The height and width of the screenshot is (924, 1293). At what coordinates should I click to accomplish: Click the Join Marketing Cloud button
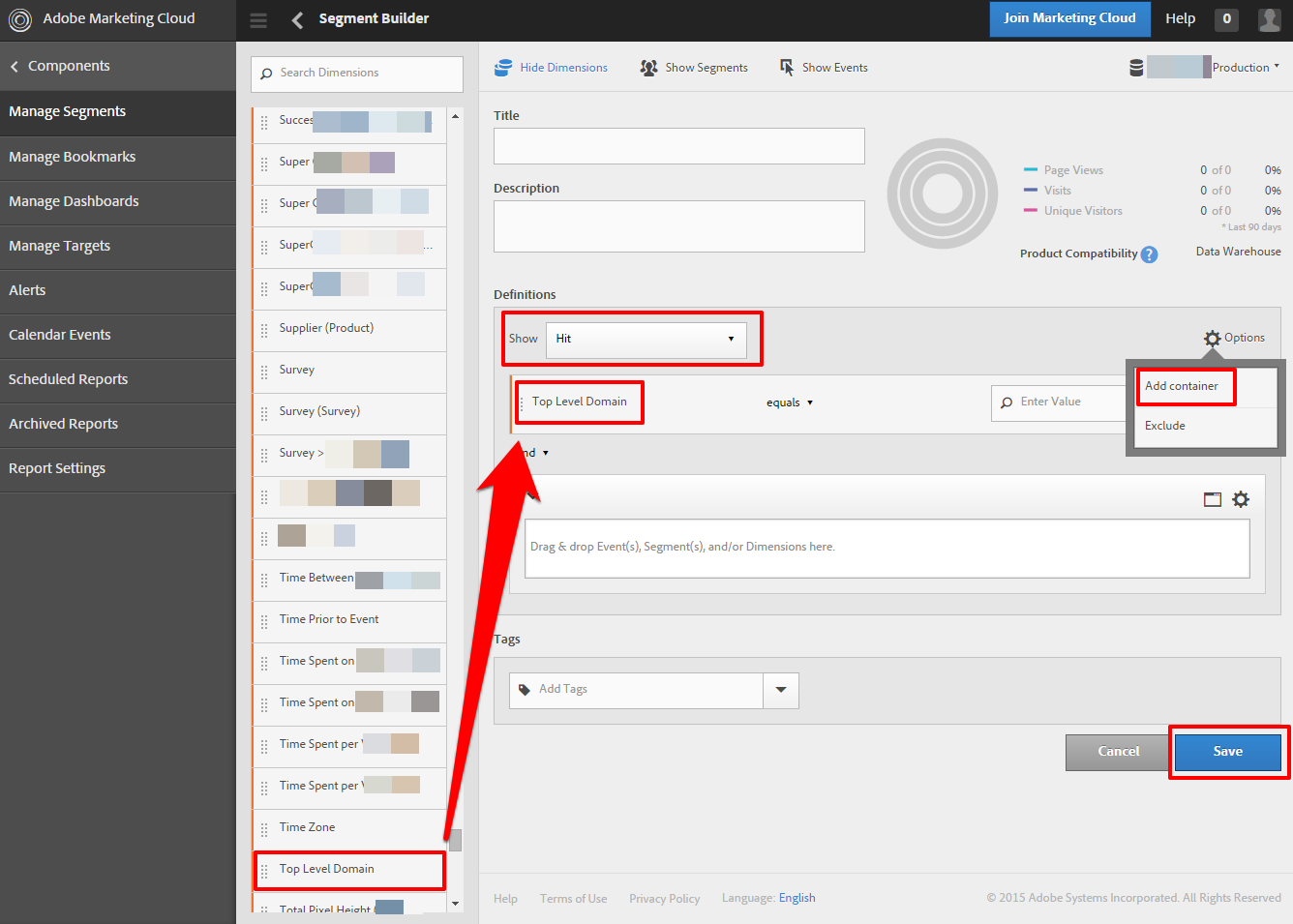click(x=1069, y=18)
